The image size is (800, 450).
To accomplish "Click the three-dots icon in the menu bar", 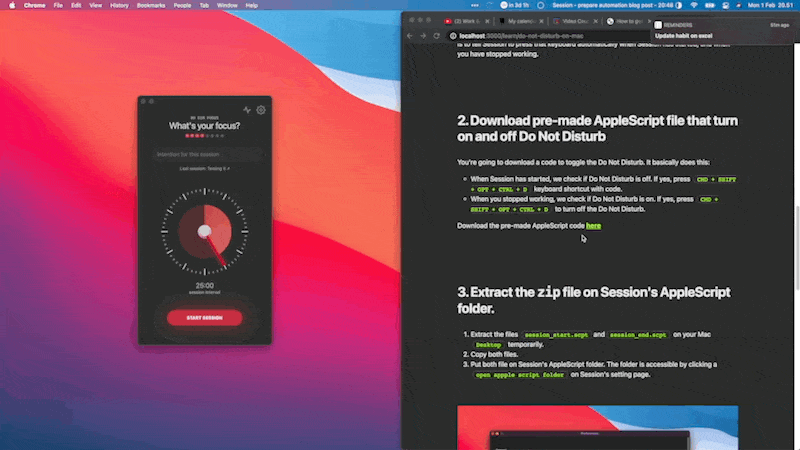I will click(474, 5).
